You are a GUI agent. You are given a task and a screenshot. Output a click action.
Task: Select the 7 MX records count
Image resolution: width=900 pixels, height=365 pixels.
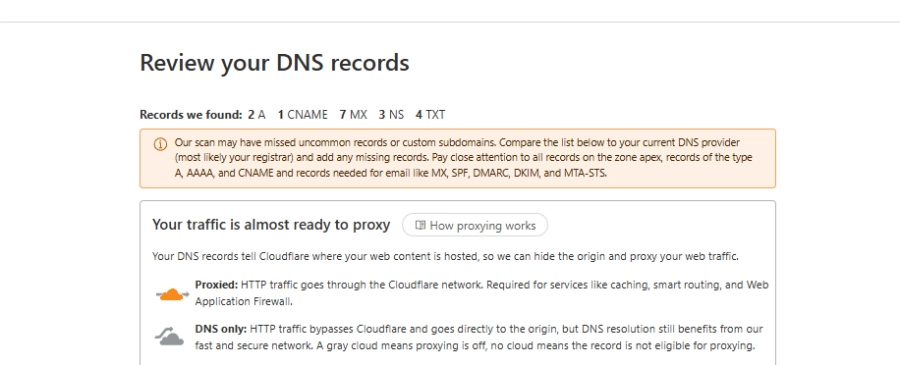(x=353, y=115)
